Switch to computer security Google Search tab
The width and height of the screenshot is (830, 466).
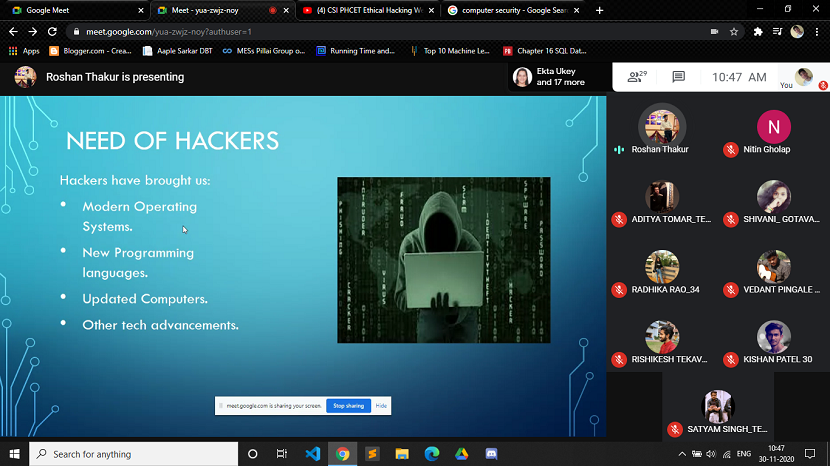tap(512, 10)
